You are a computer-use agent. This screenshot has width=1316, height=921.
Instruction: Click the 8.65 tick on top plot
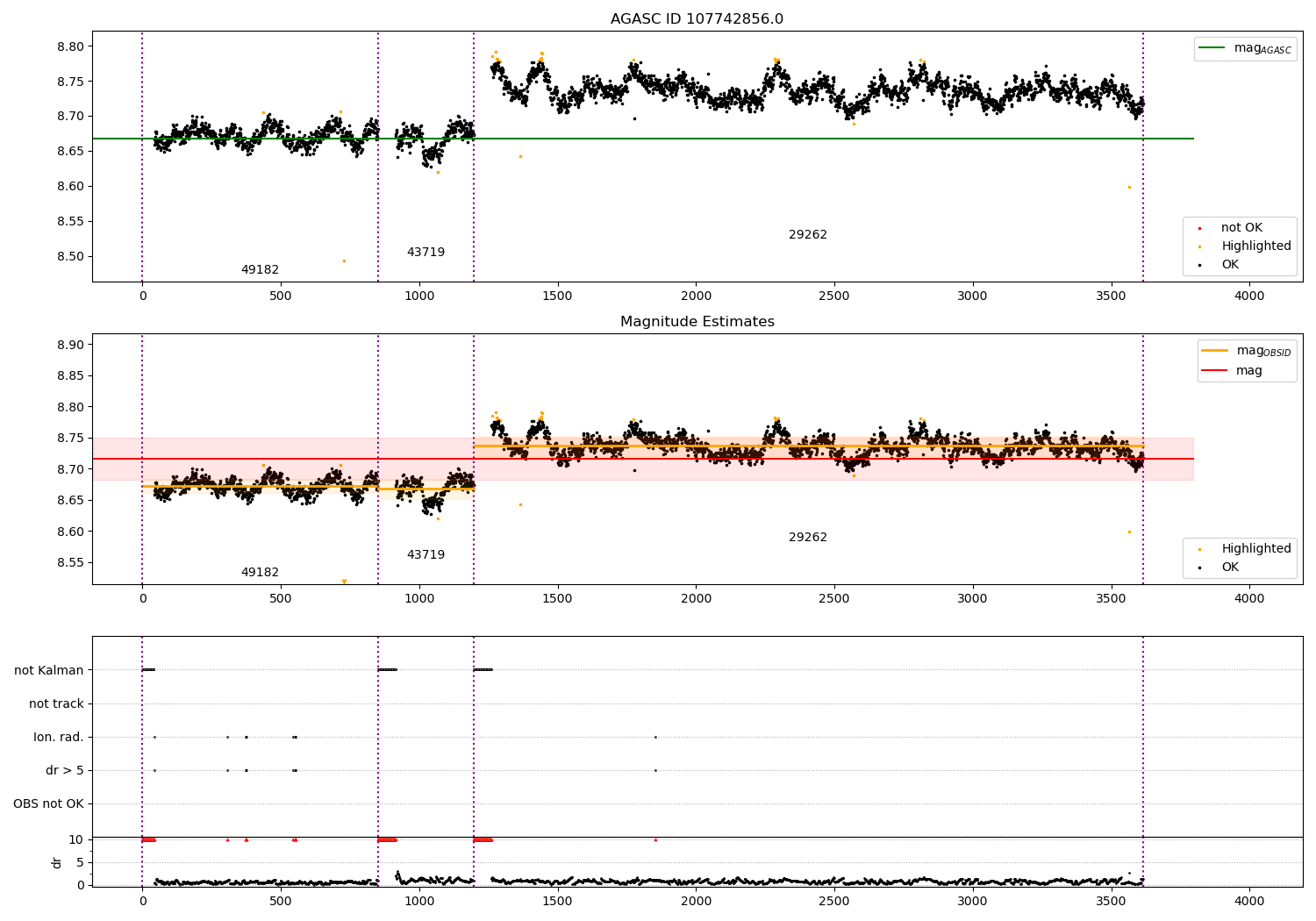tap(70, 152)
